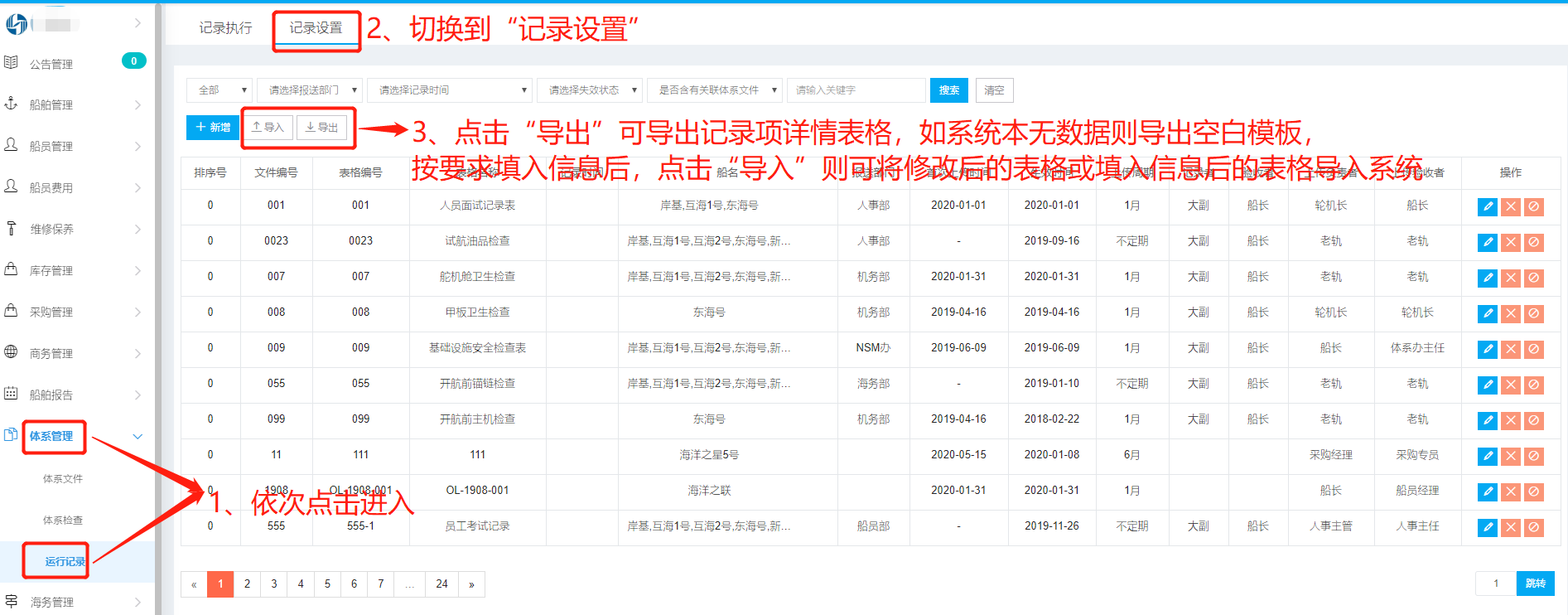This screenshot has width=1568, height=615.
Task: Delete the 甲板卫生检查 record
Action: pos(1511,313)
